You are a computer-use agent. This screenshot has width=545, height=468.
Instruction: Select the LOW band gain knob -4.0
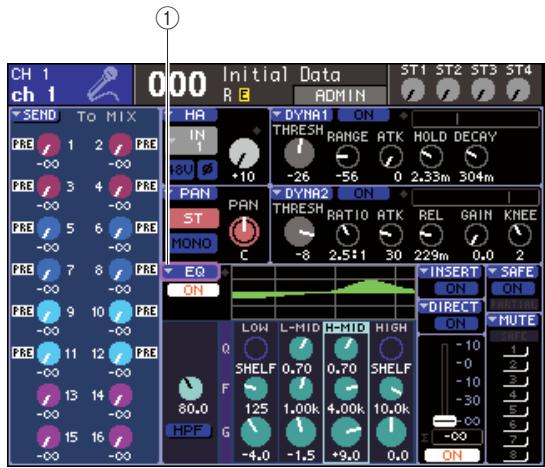pos(256,432)
